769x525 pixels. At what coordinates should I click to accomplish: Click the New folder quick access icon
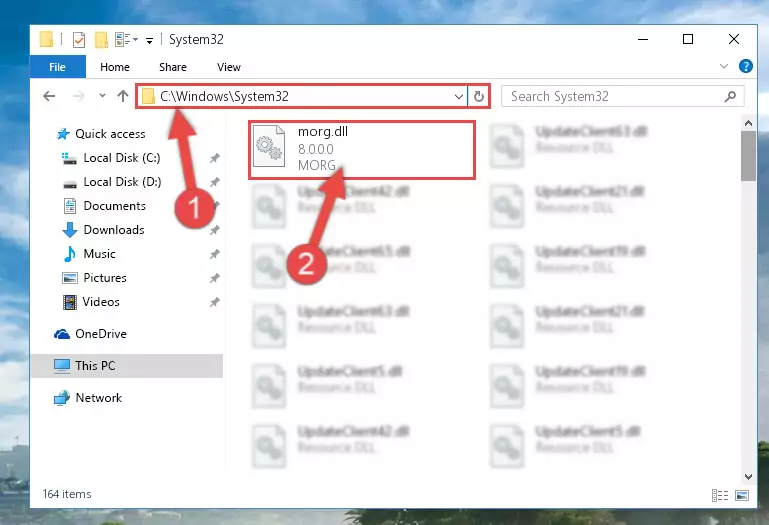coord(101,39)
